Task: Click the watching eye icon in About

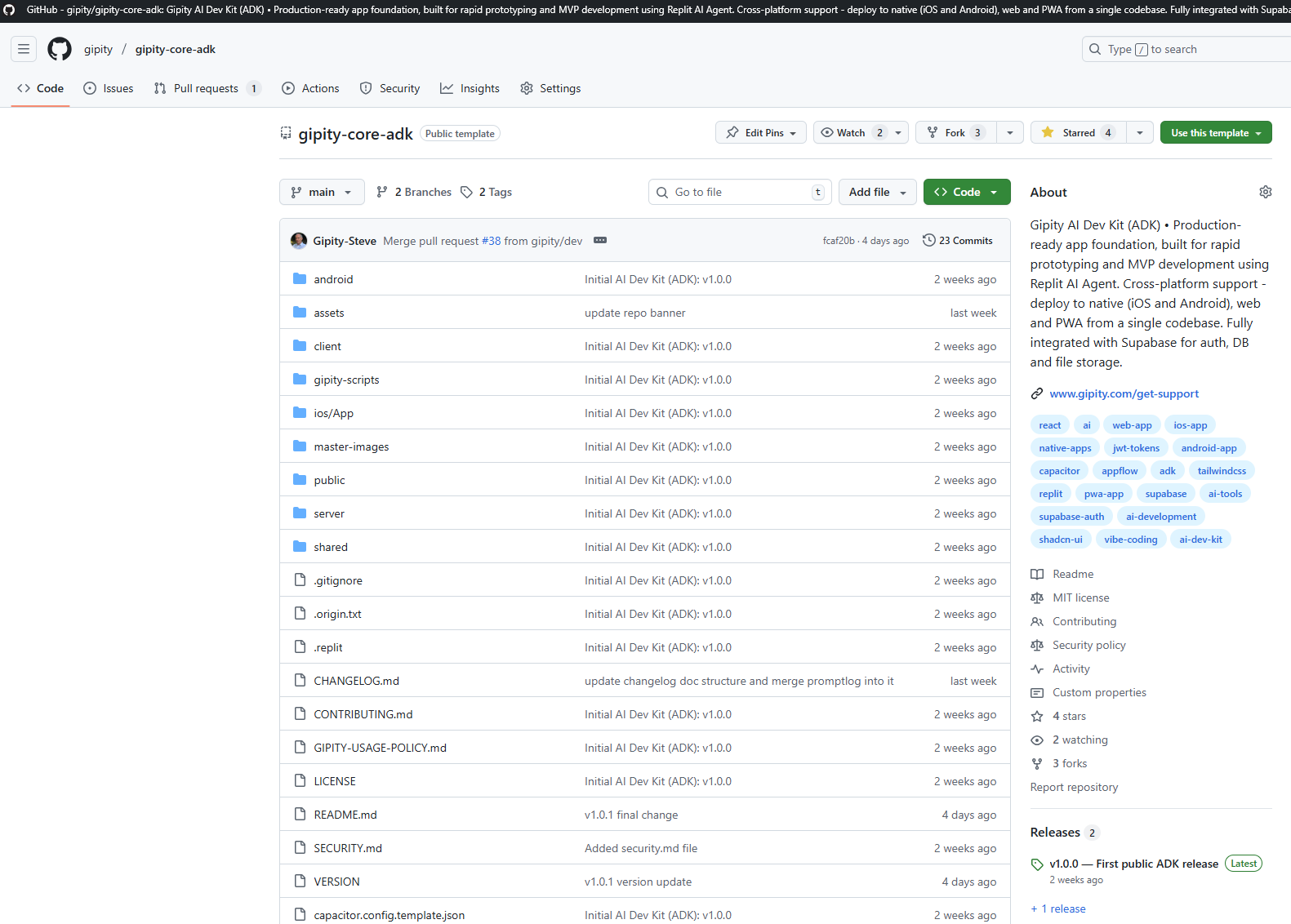Action: (x=1037, y=740)
